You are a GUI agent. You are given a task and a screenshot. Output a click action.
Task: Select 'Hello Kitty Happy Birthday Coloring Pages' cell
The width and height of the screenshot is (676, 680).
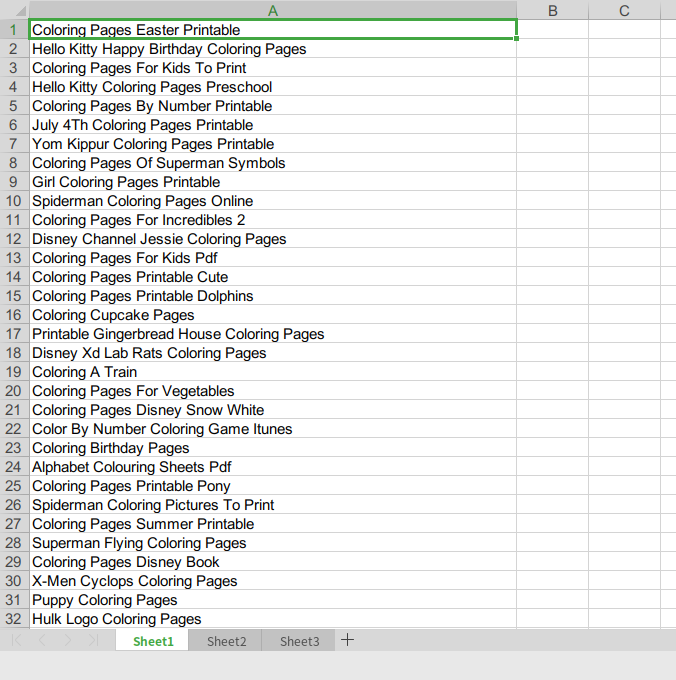pyautogui.click(x=273, y=49)
